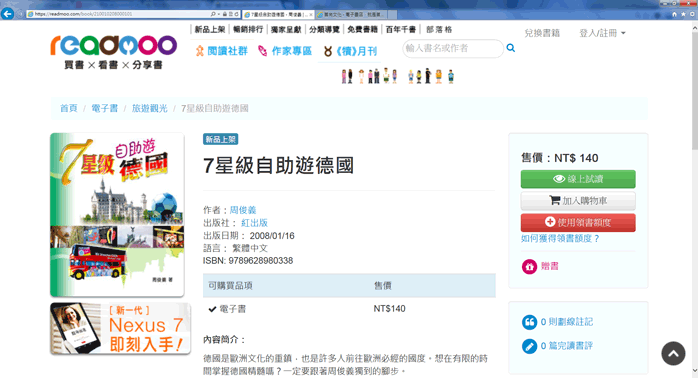Open the 新品上架 menu item
The width and height of the screenshot is (698, 378).
coord(210,29)
